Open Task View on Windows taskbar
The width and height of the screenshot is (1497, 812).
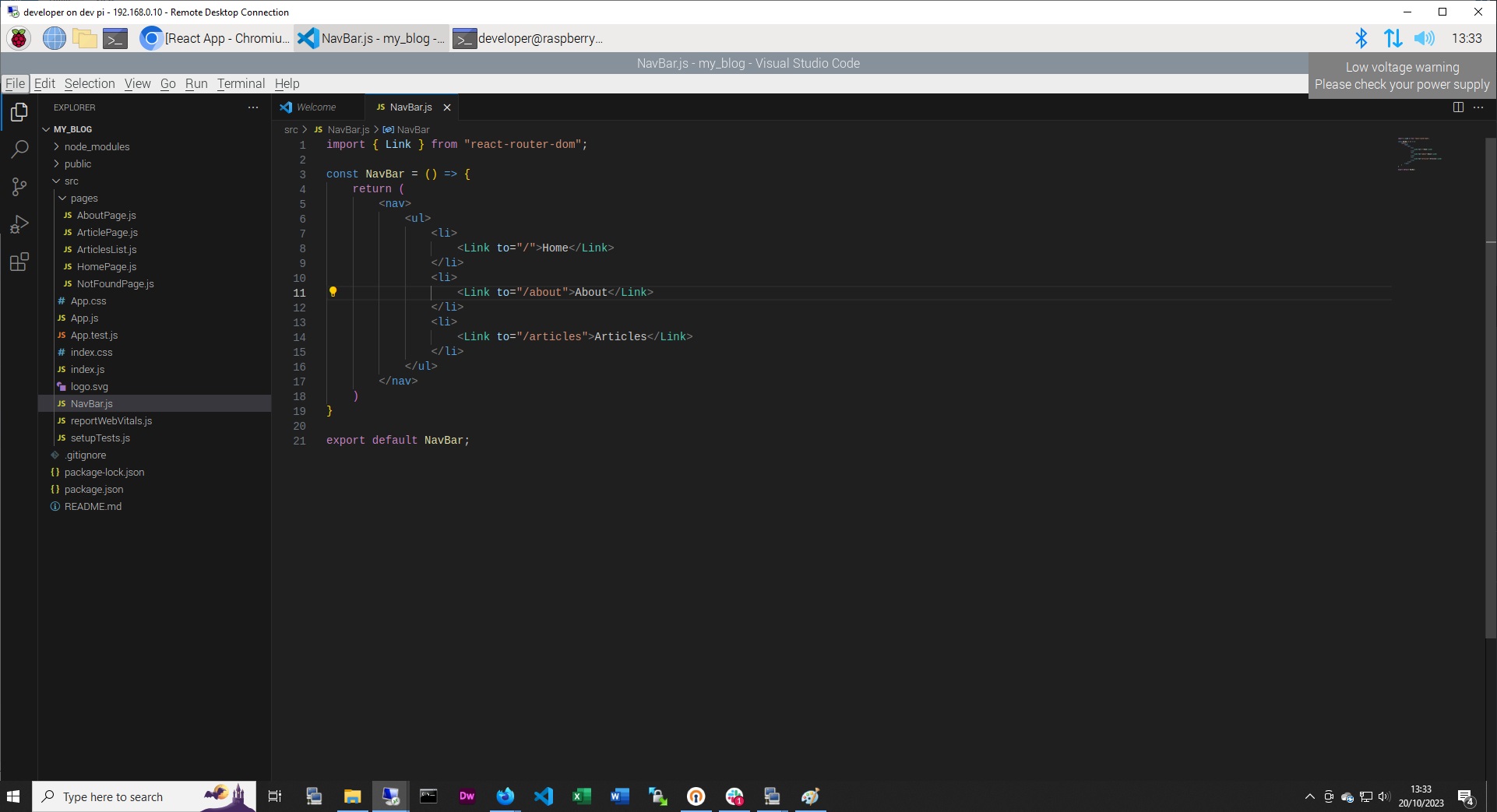[x=275, y=796]
